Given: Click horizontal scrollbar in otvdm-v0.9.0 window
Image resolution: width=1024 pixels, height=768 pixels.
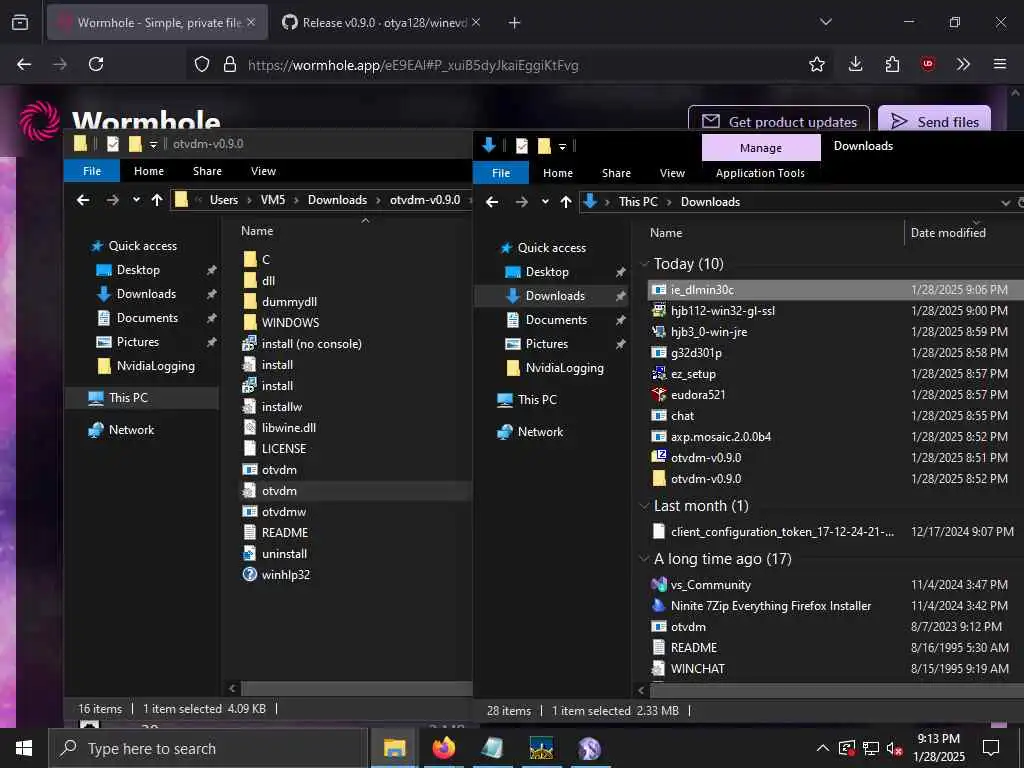Looking at the screenshot, I should coord(356,688).
